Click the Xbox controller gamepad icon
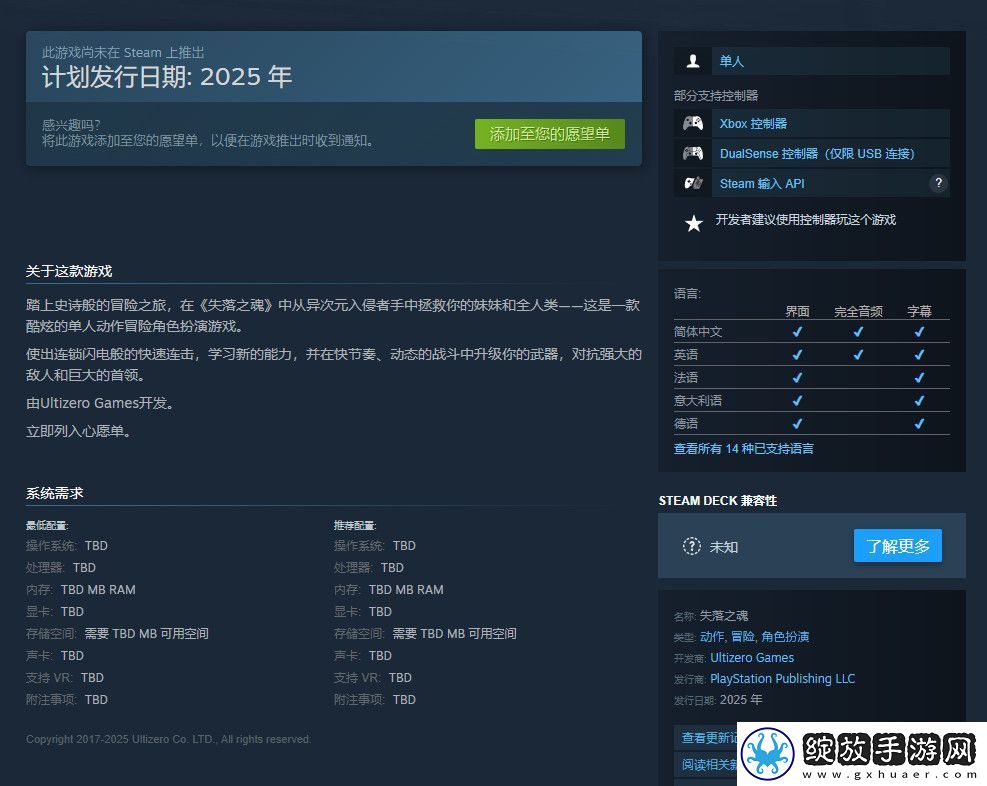The image size is (987, 786). (693, 123)
